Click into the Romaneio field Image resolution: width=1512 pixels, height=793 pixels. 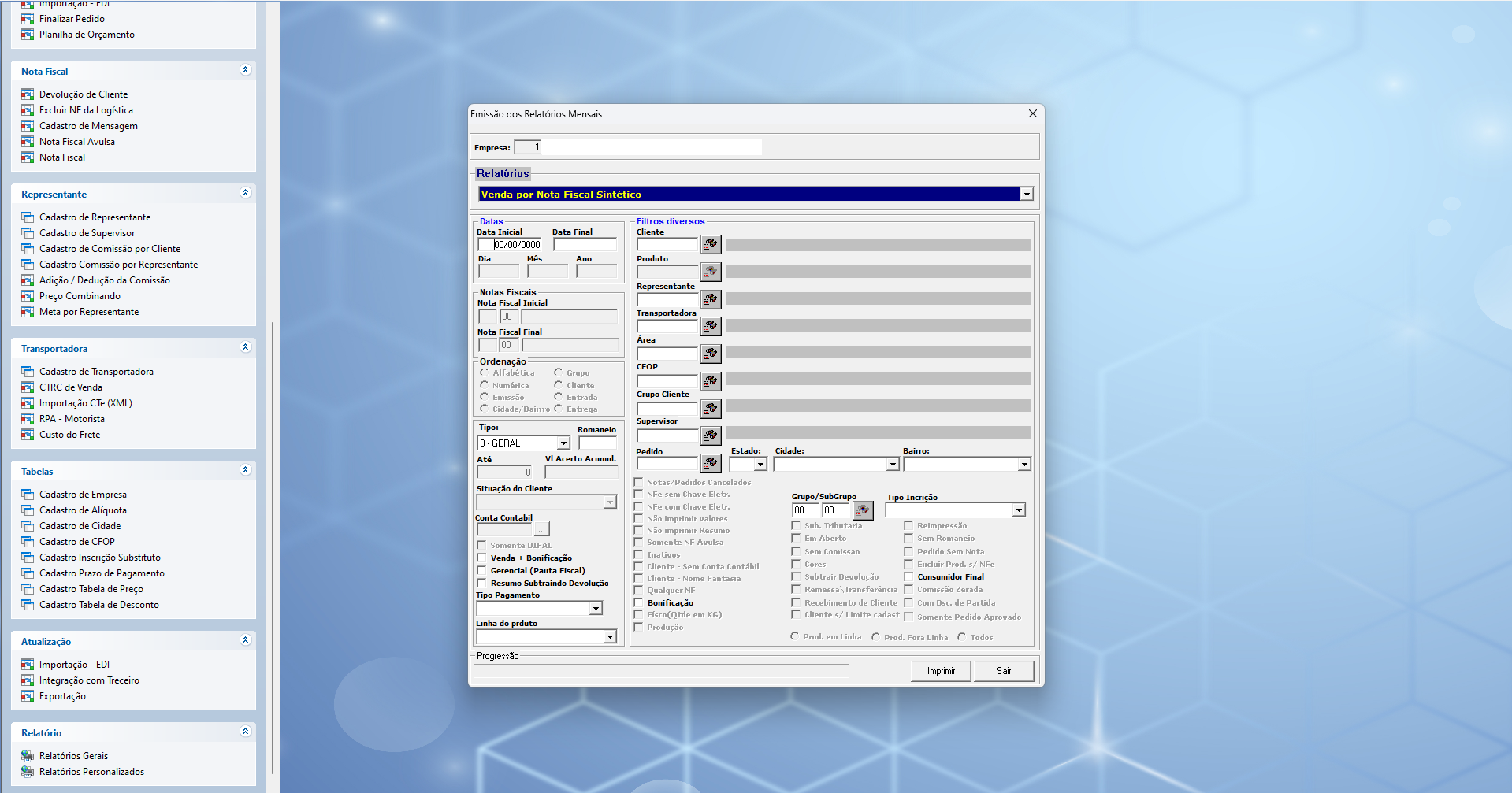[597, 443]
